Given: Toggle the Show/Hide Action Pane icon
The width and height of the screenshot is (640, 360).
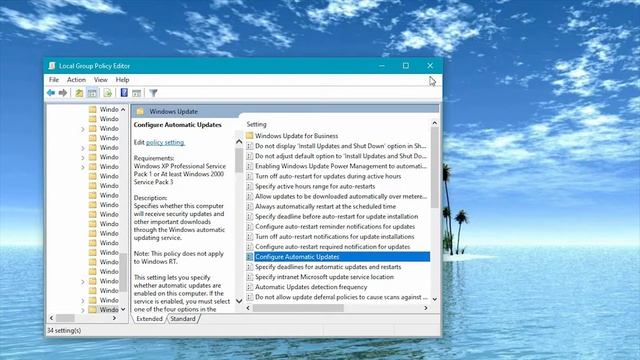Looking at the screenshot, I should (x=137, y=93).
